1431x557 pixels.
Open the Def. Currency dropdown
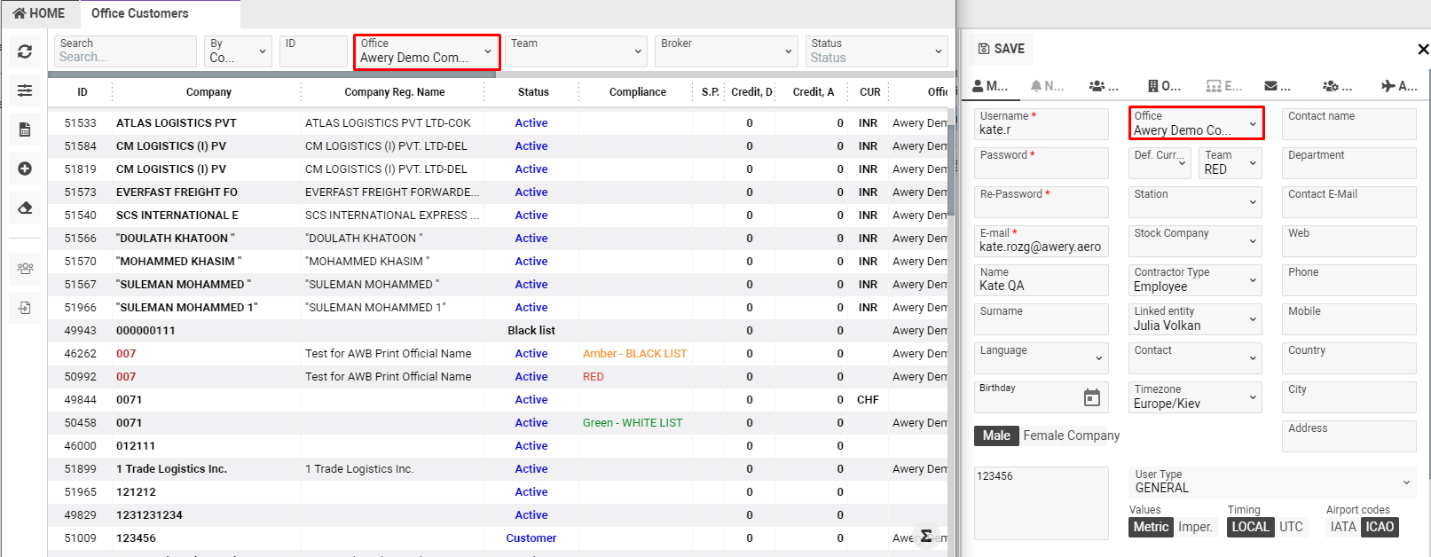coord(1160,162)
